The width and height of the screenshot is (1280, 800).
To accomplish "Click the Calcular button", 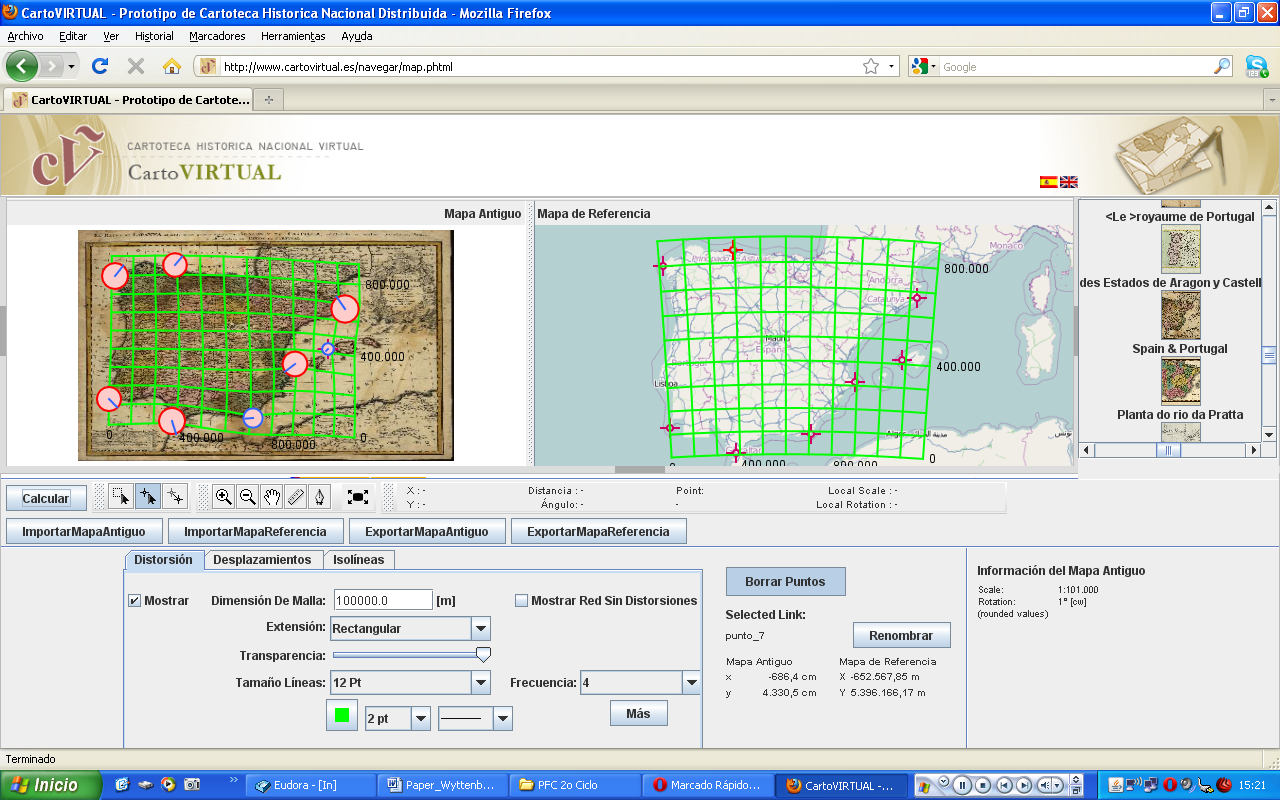I will pos(46,498).
